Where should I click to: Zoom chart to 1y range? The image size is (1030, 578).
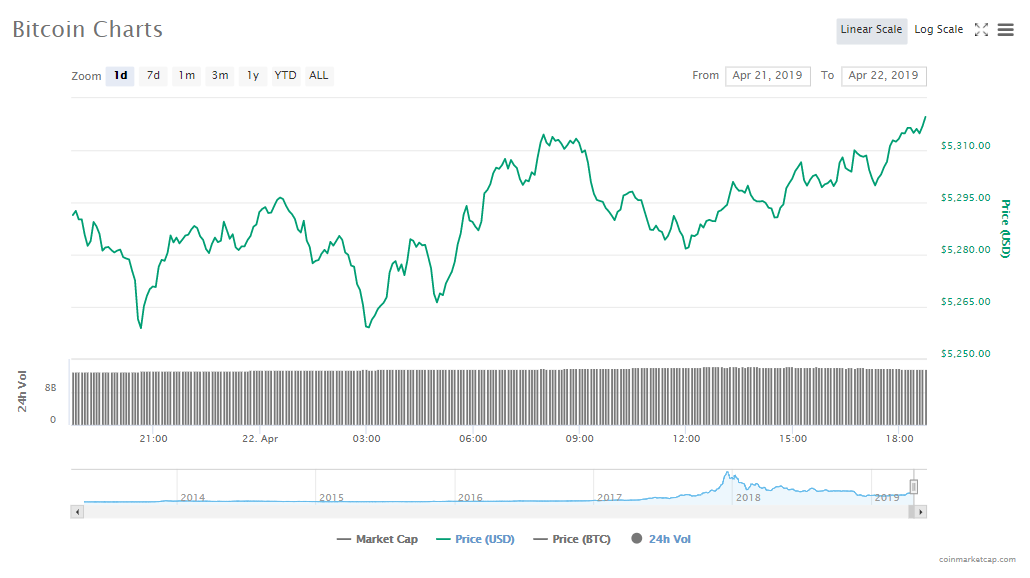coord(253,76)
